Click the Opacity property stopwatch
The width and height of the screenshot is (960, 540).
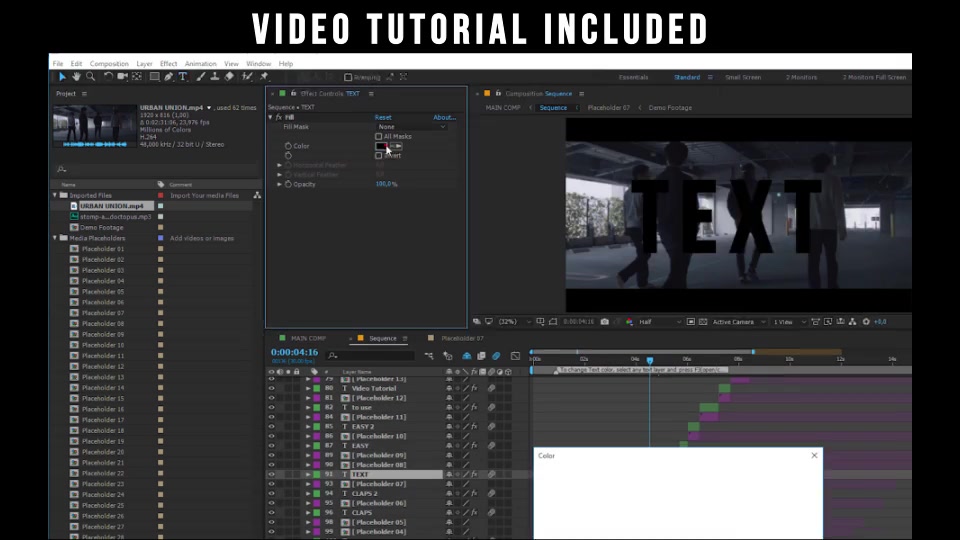288,184
